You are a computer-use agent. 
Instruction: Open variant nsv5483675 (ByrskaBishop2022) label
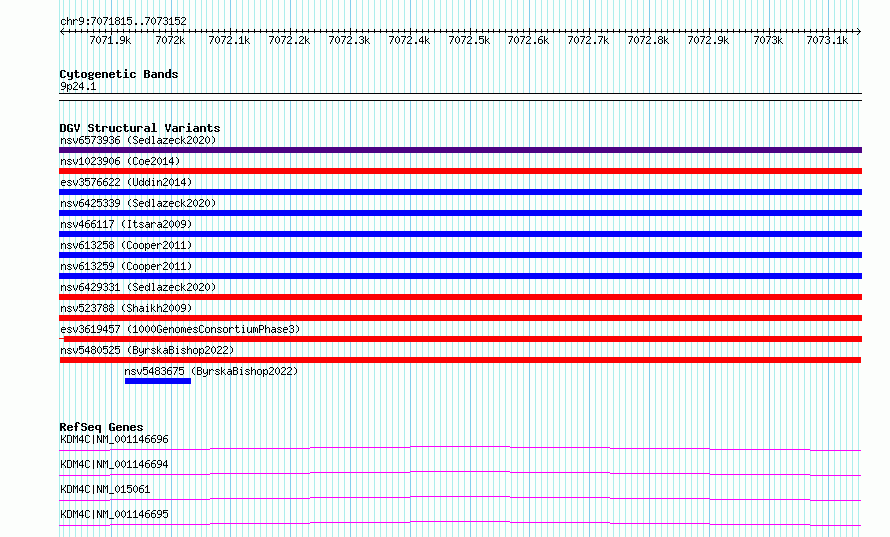click(211, 371)
